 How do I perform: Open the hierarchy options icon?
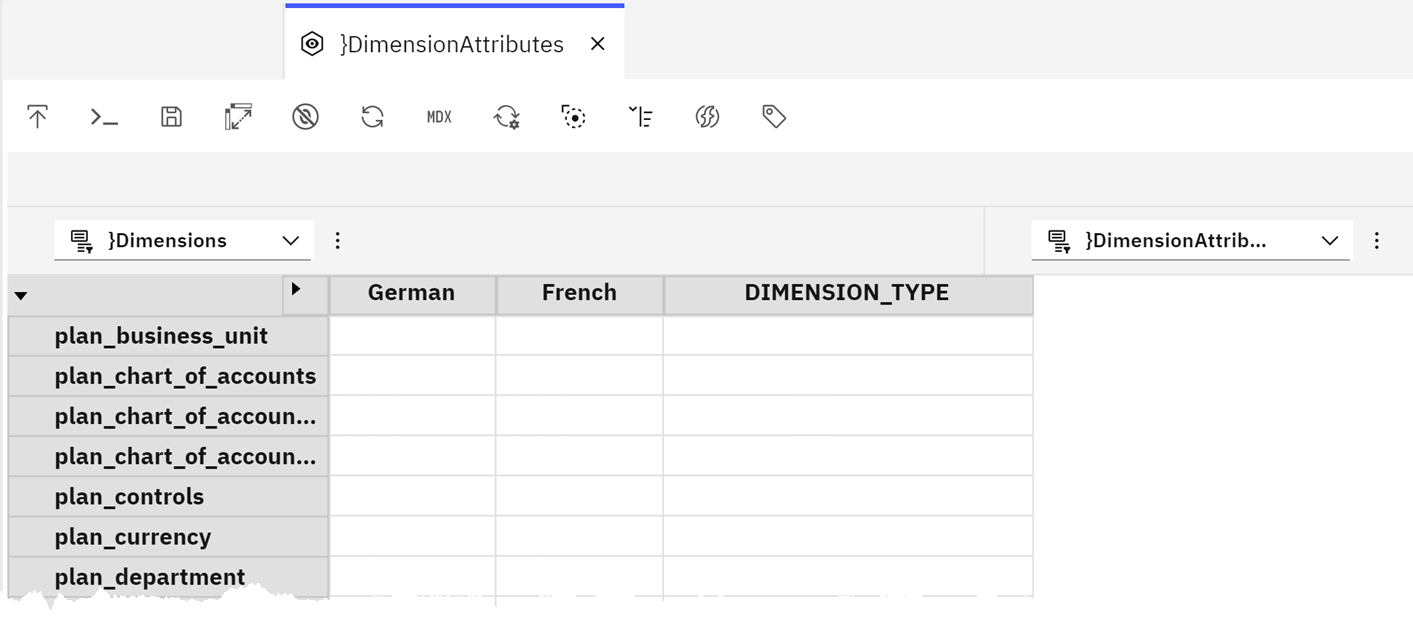pyautogui.click(x=641, y=117)
